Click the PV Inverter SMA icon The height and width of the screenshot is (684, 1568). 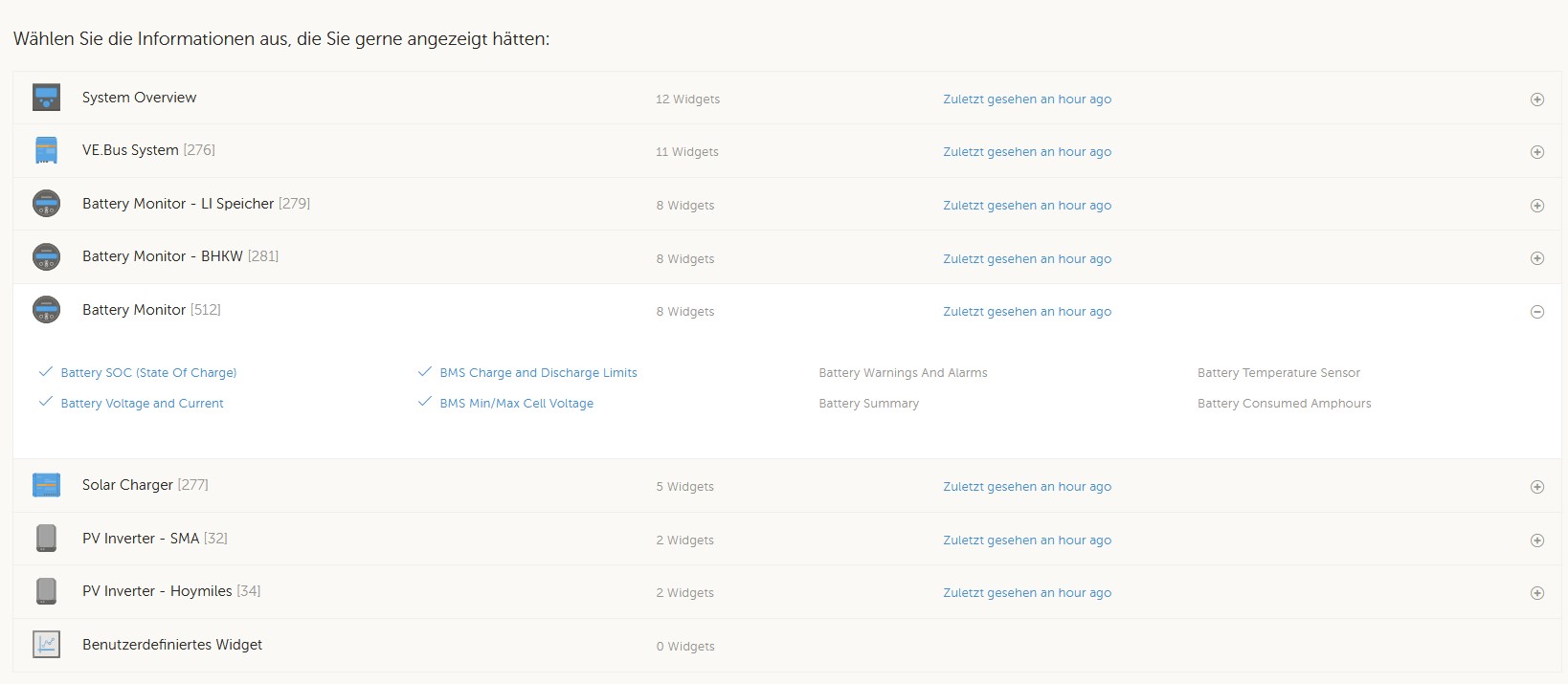[46, 539]
